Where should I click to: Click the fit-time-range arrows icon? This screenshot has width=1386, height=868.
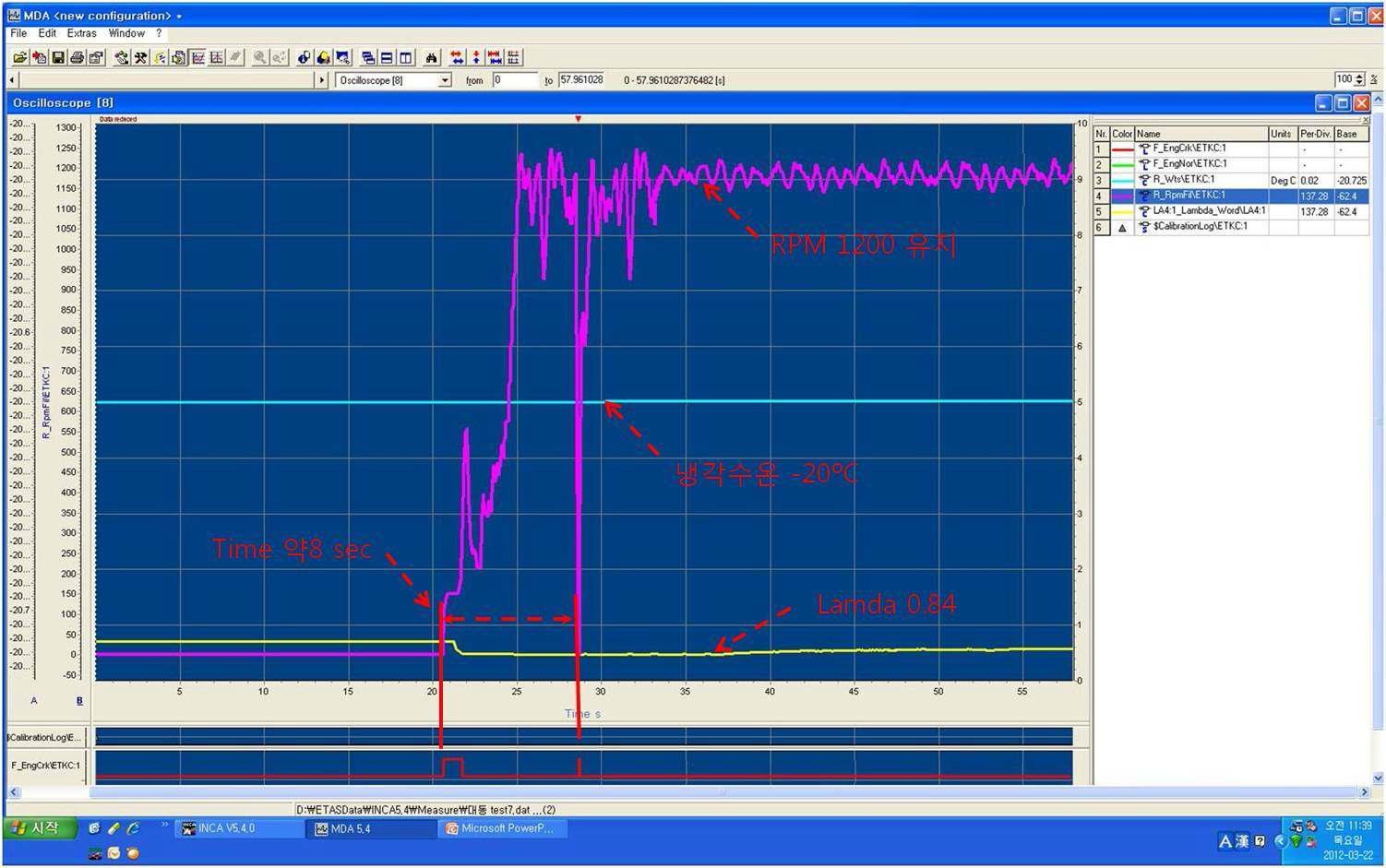coord(495,57)
